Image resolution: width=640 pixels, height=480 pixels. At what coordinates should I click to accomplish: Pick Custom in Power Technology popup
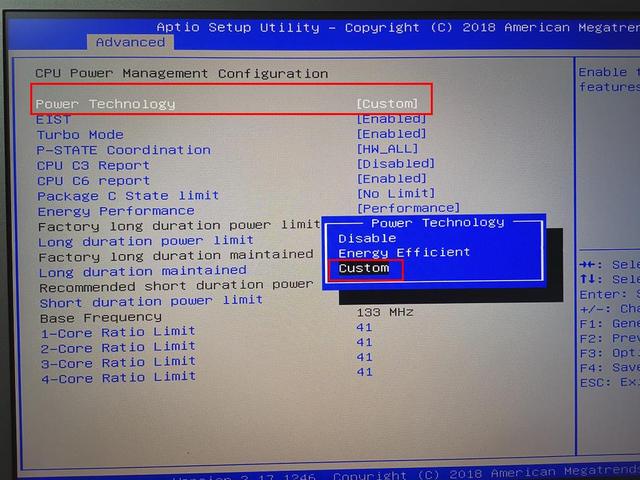pos(364,268)
